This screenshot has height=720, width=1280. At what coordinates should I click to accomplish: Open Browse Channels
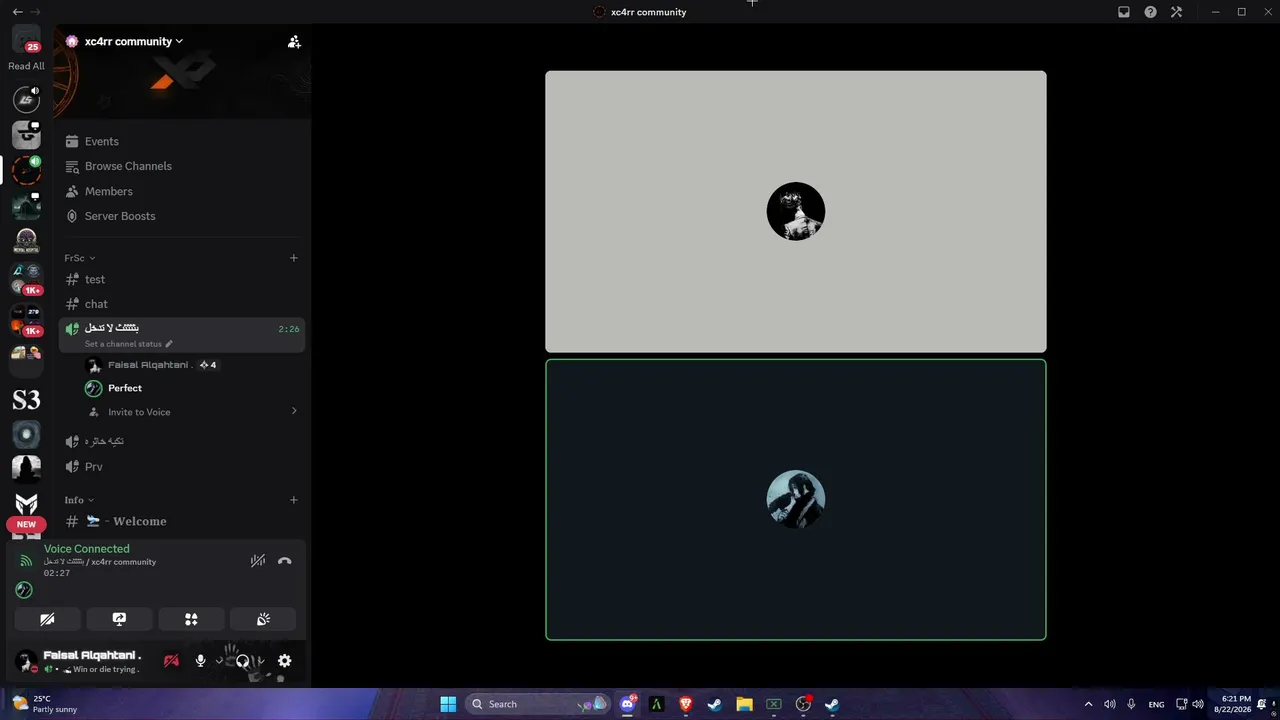[128, 166]
